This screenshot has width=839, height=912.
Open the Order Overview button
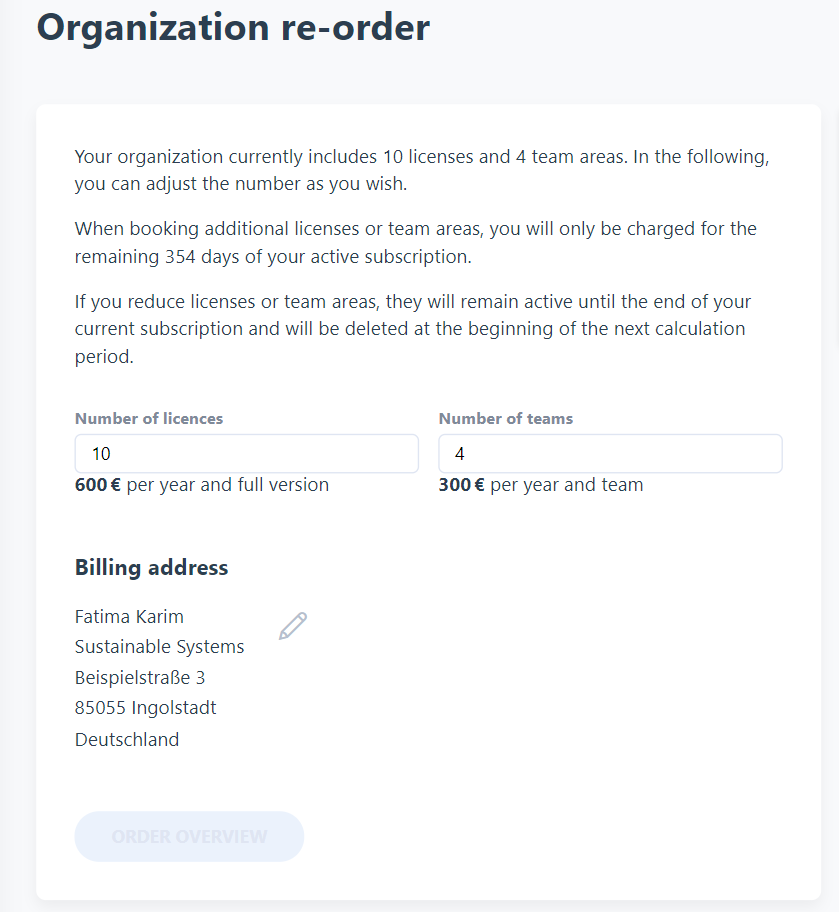[x=189, y=836]
